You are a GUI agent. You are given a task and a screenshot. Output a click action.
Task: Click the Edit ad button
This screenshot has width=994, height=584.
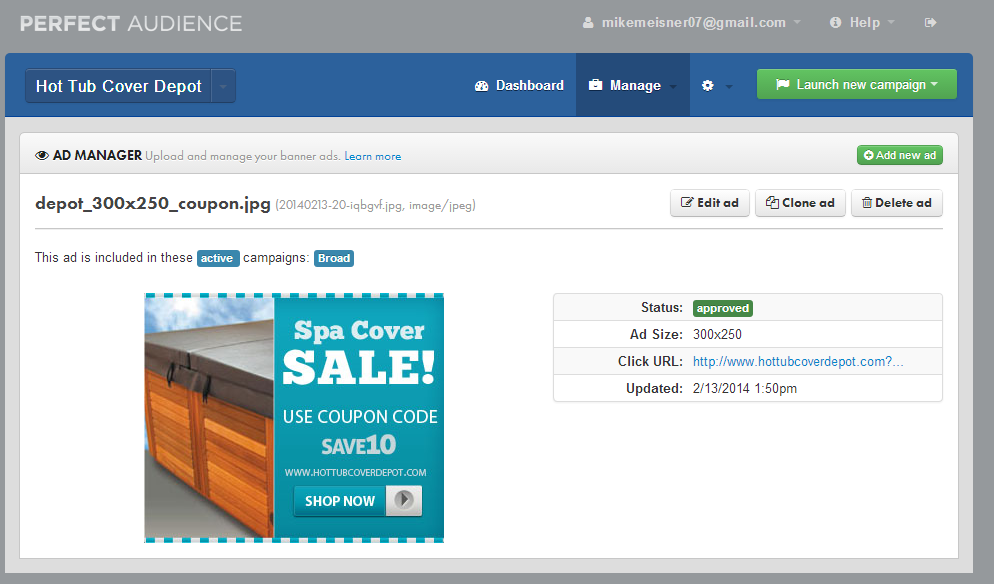click(709, 203)
